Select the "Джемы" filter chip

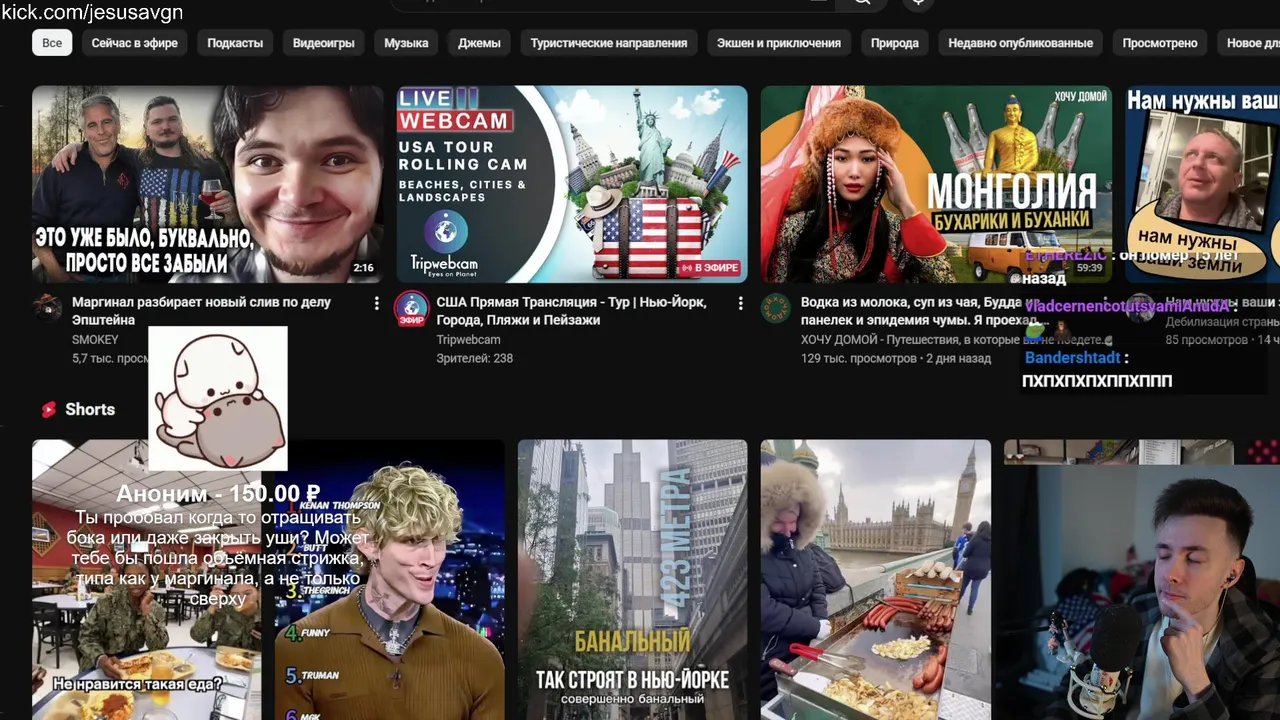pyautogui.click(x=479, y=43)
